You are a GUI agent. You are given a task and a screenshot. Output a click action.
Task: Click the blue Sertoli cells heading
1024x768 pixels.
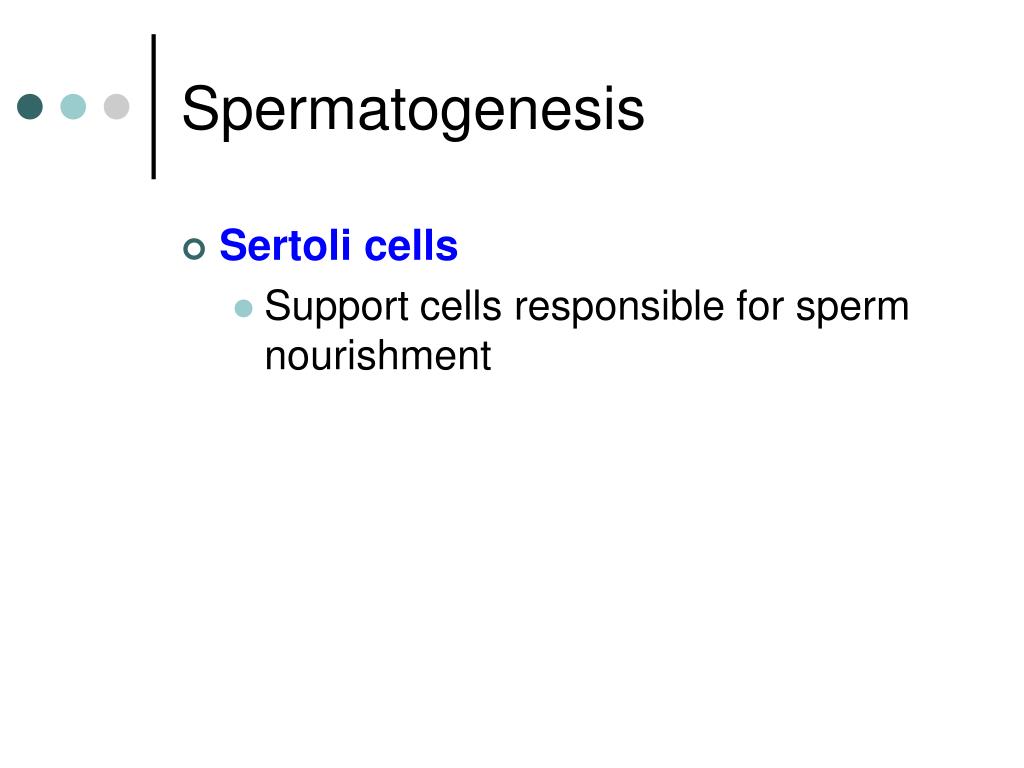click(338, 245)
